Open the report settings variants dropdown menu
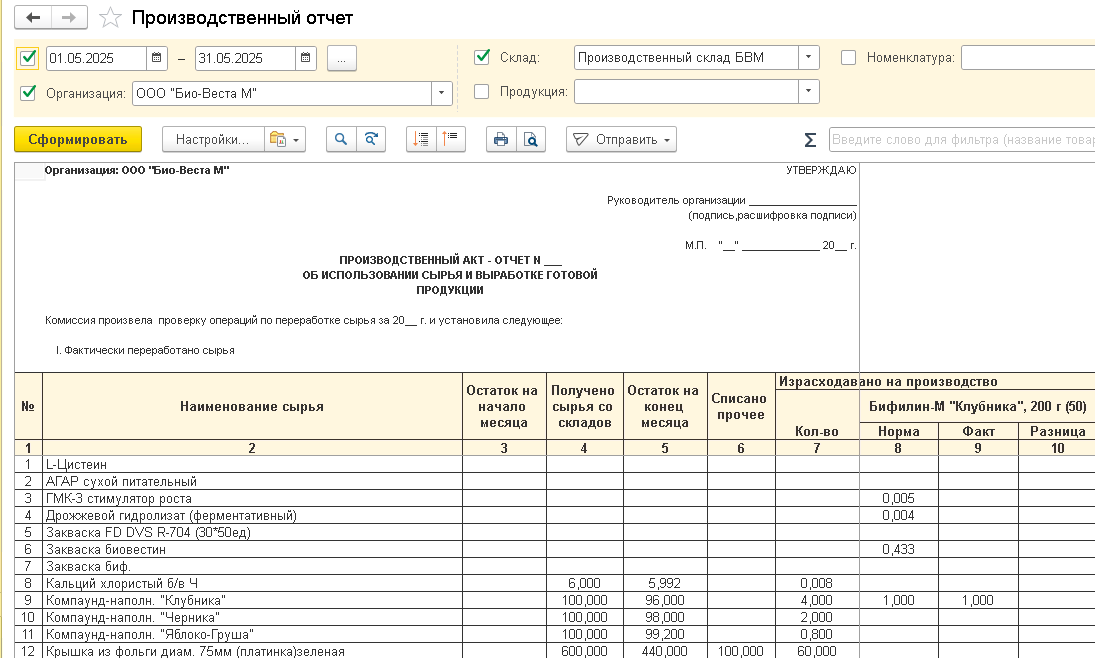Image resolution: width=1095 pixels, height=658 pixels. coord(284,140)
